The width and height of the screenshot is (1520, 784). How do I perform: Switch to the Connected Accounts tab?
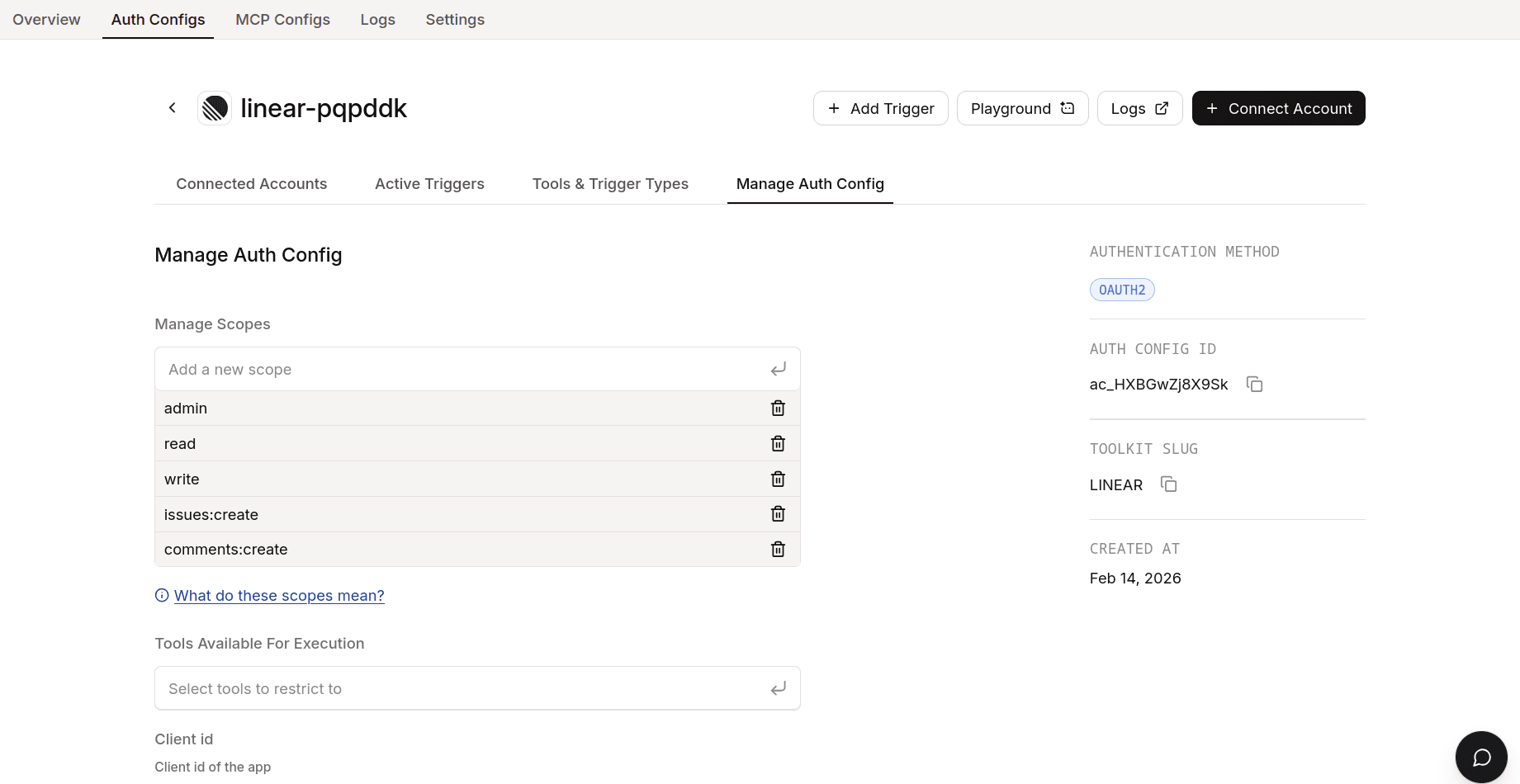[x=251, y=184]
